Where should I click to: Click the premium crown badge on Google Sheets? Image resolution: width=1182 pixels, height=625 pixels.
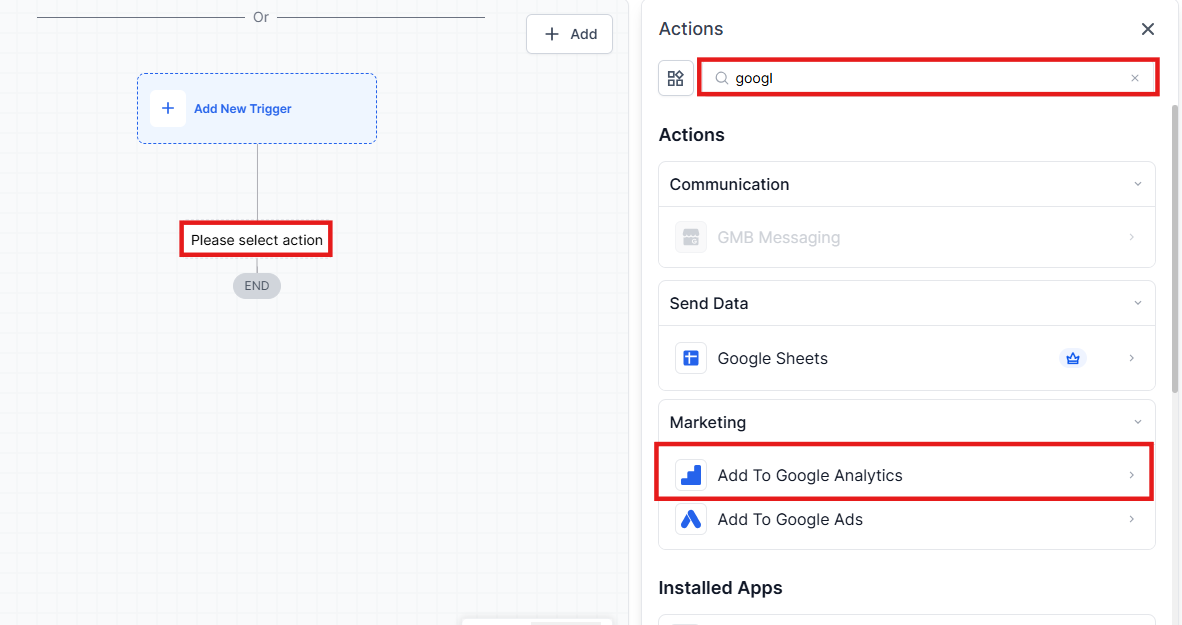(1073, 359)
